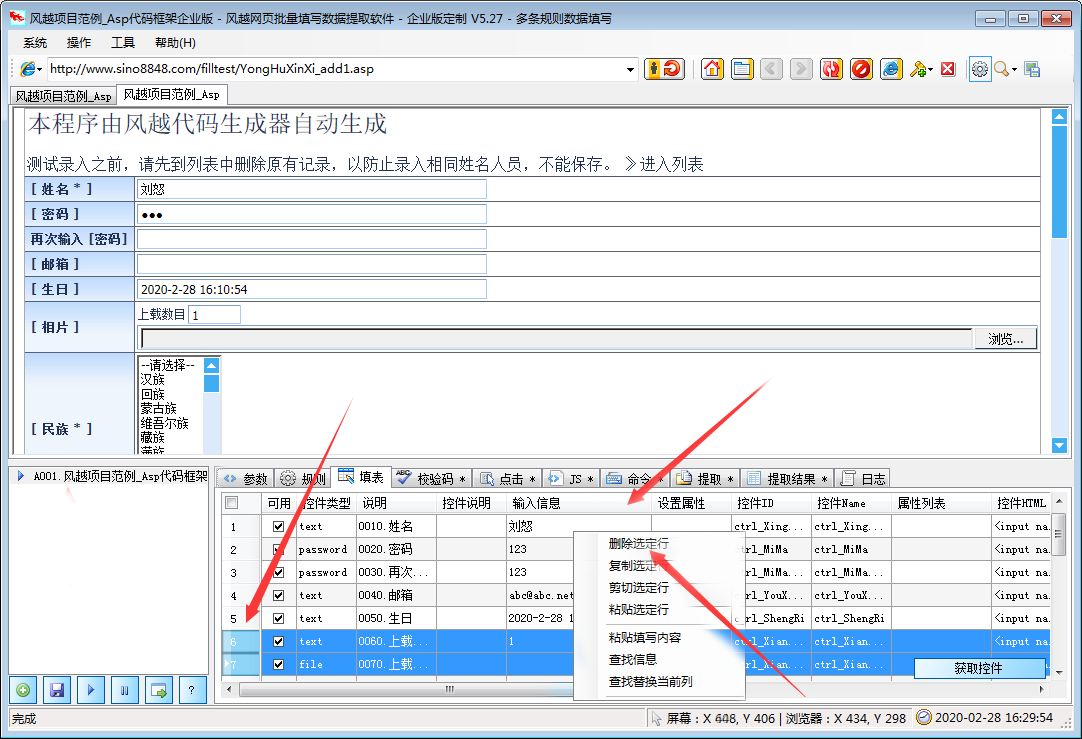Switch to the JS tab
Image resolution: width=1082 pixels, height=739 pixels.
[571, 478]
